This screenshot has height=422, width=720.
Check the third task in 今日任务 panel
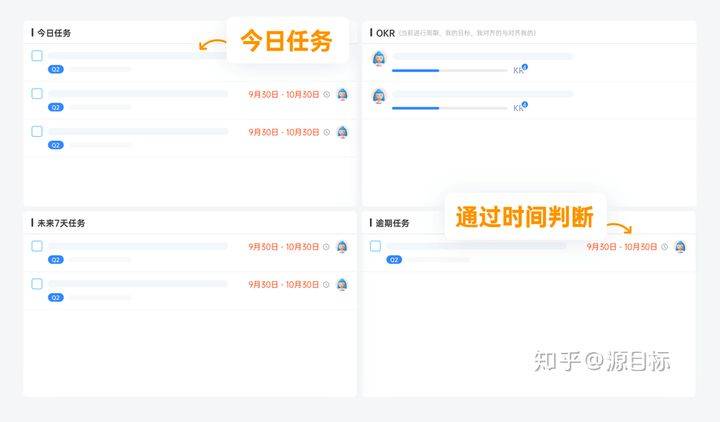37,132
